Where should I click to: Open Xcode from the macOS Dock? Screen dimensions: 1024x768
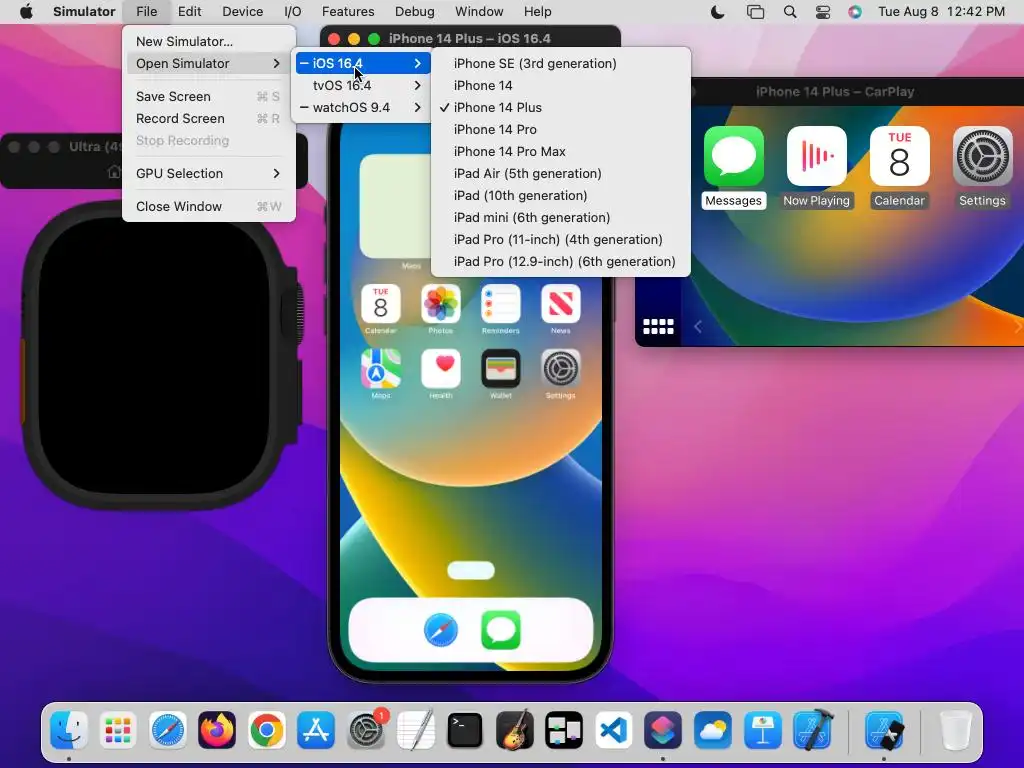tap(812, 730)
